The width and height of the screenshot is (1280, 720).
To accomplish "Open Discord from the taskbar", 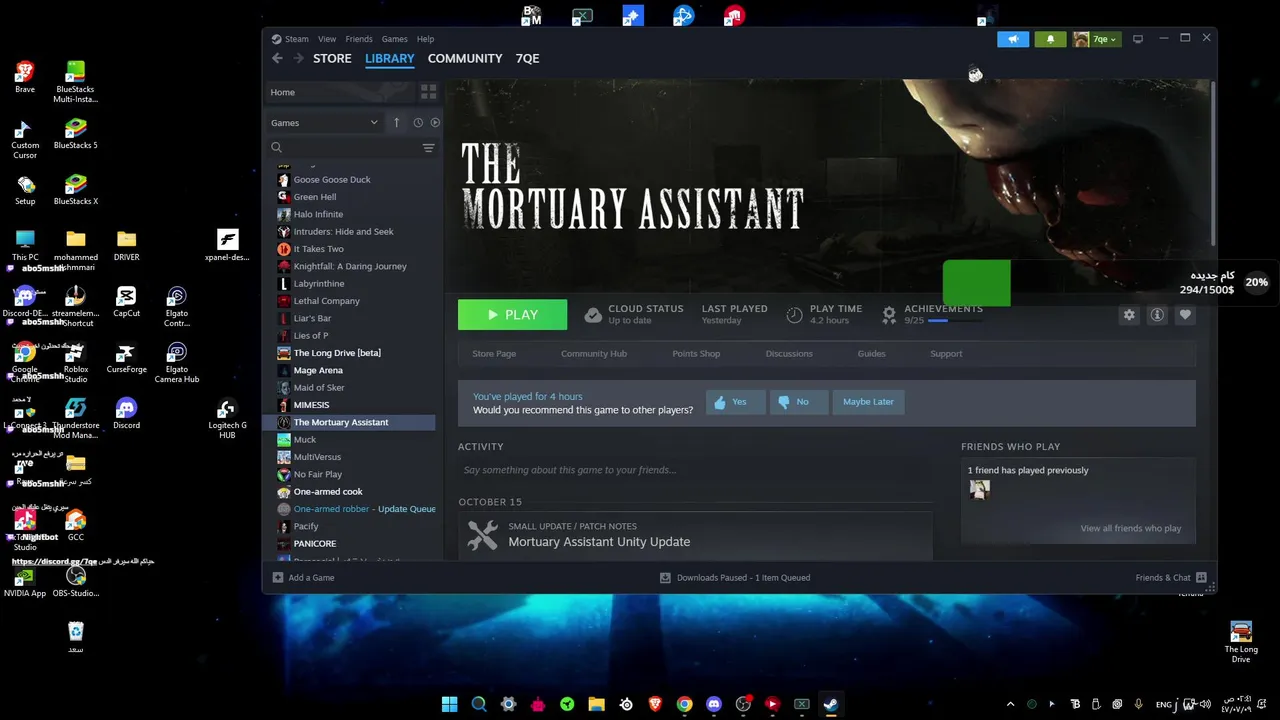I will click(713, 704).
